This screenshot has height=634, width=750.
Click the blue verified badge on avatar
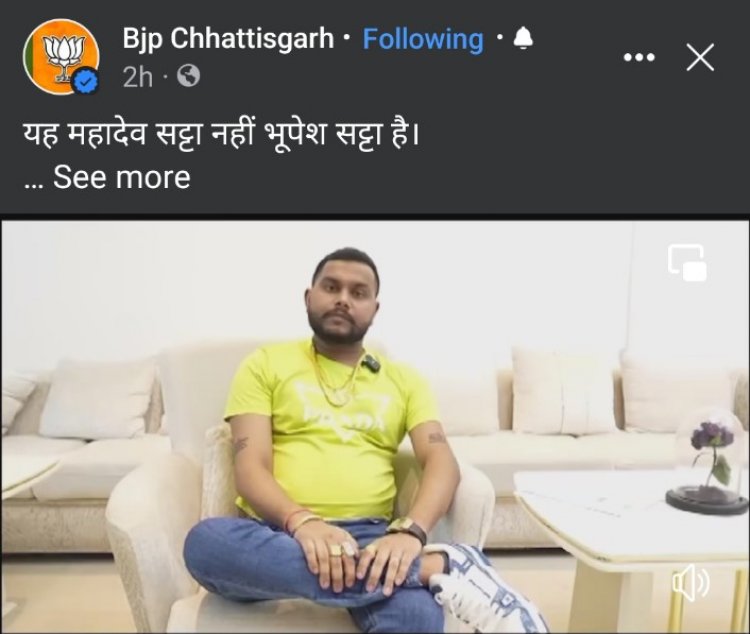pos(86,81)
